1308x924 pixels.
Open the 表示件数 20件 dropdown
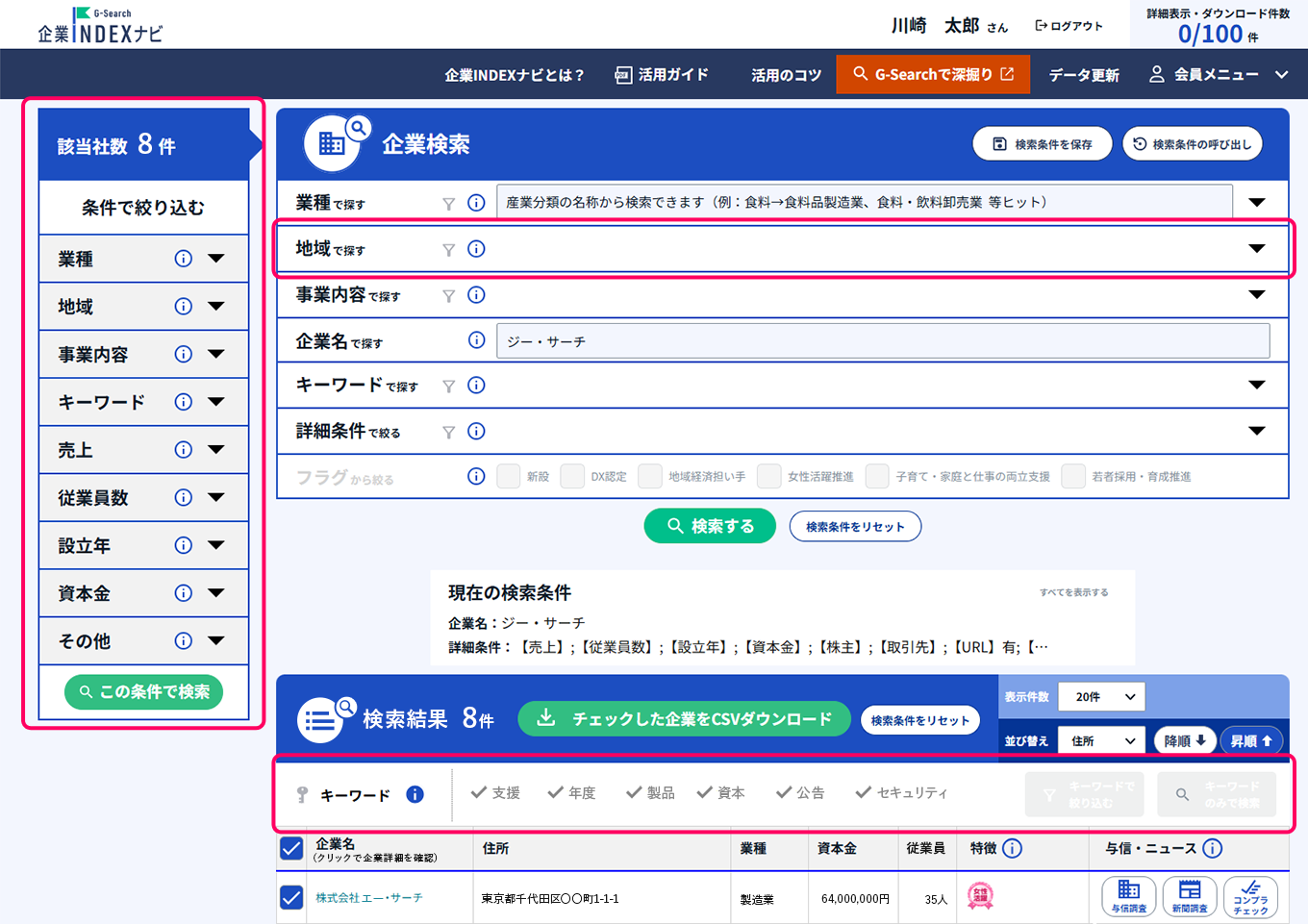click(1101, 696)
